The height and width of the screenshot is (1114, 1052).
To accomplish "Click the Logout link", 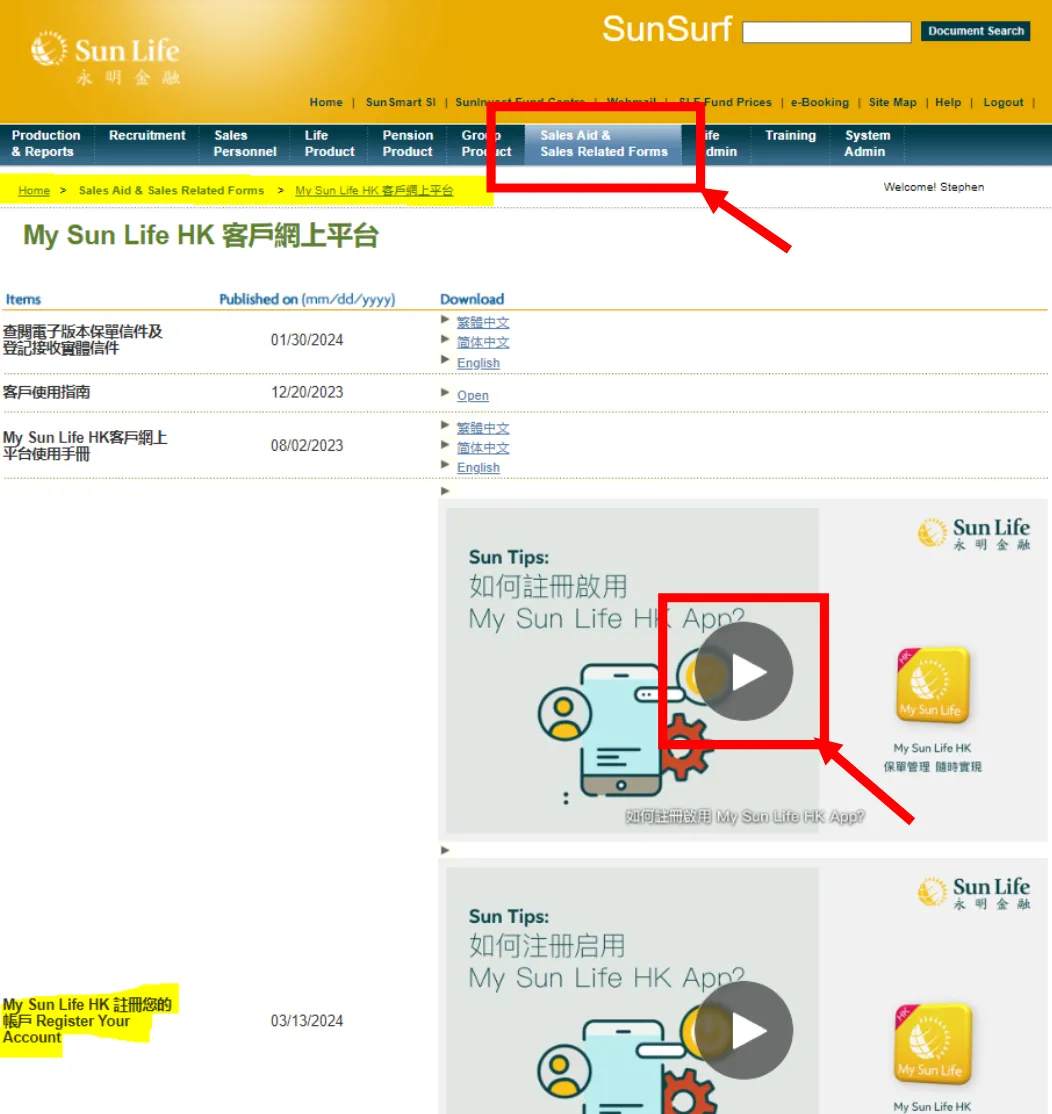I will (x=1003, y=102).
